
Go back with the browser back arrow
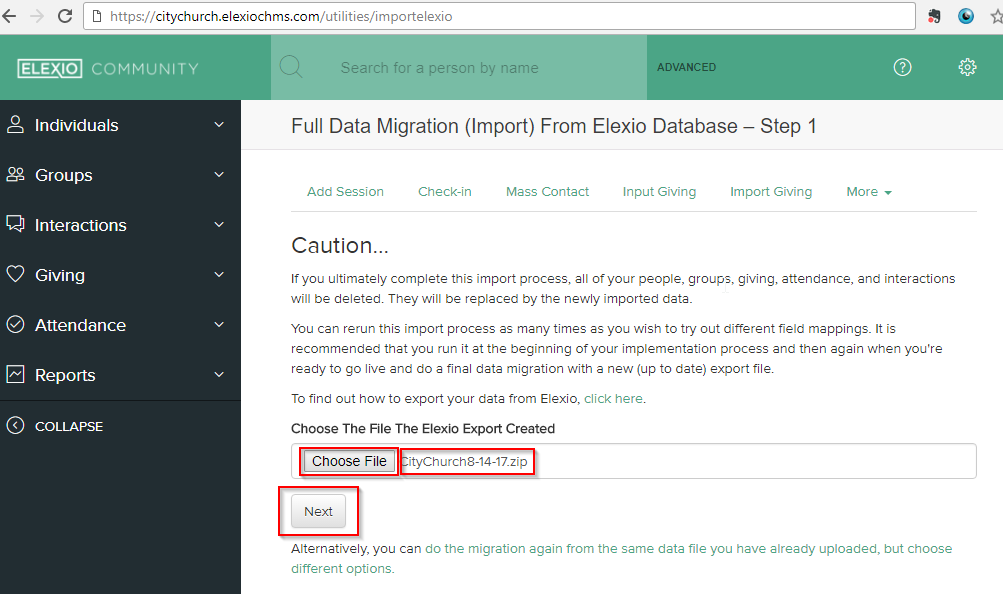10,16
